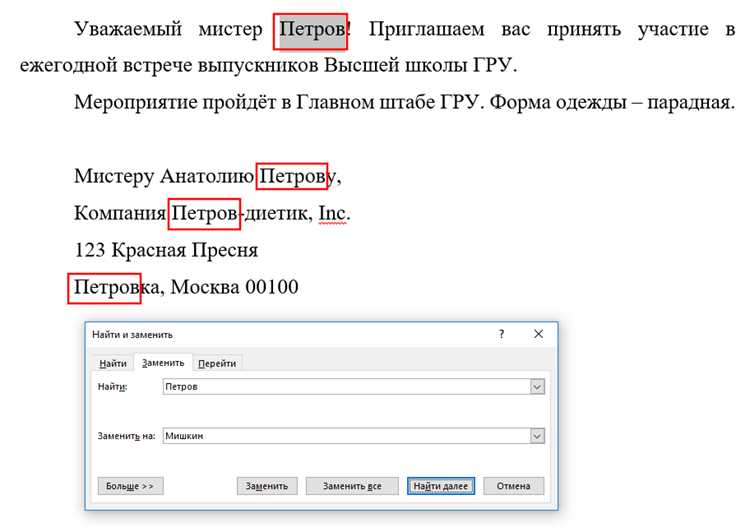This screenshot has width=750, height=532.
Task: Click the postal code 00100
Action: [x=272, y=287]
